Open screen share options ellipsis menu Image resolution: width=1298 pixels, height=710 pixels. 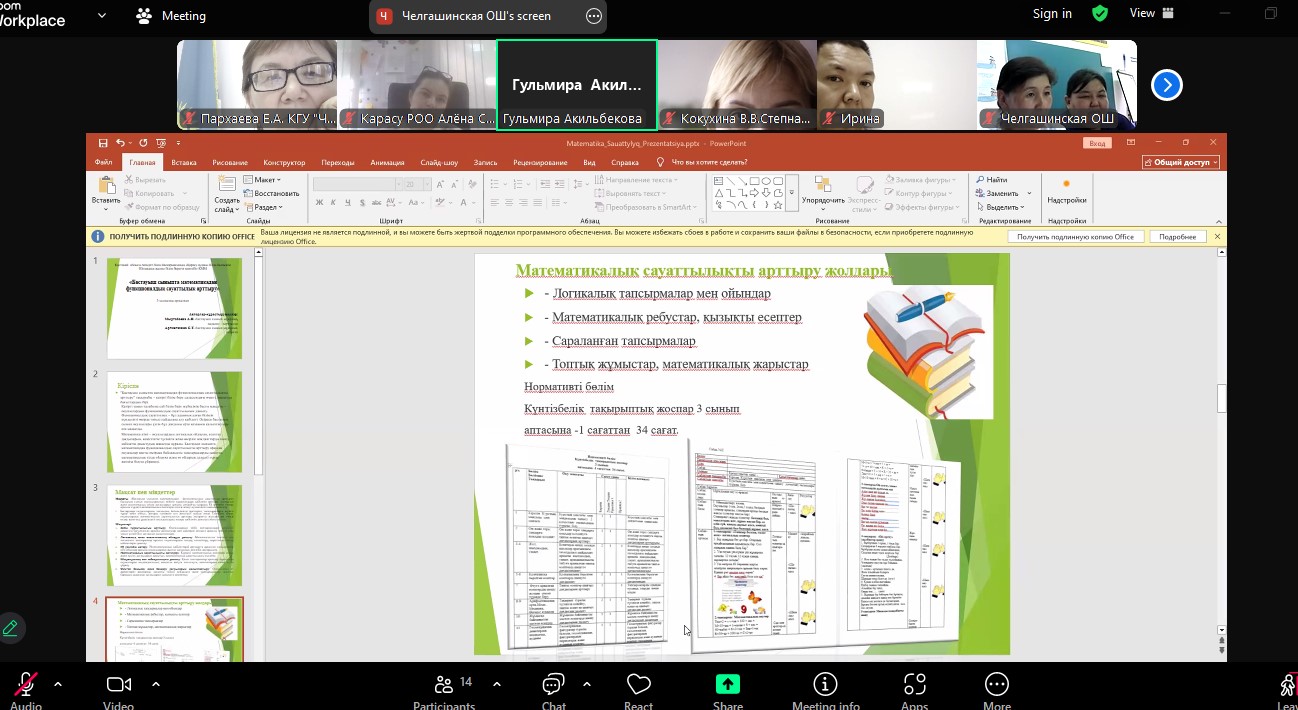click(x=593, y=16)
